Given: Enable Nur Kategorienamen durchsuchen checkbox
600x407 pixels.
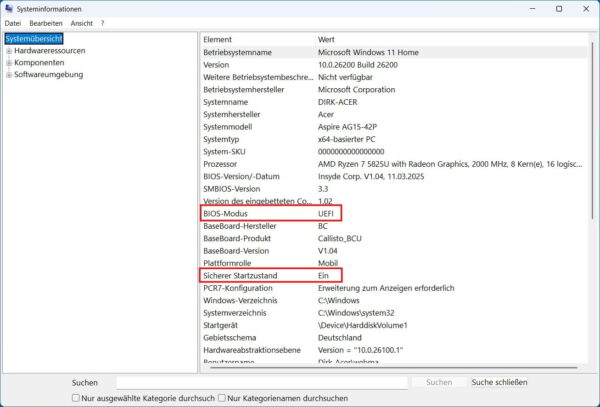Looking at the screenshot, I should 222,398.
